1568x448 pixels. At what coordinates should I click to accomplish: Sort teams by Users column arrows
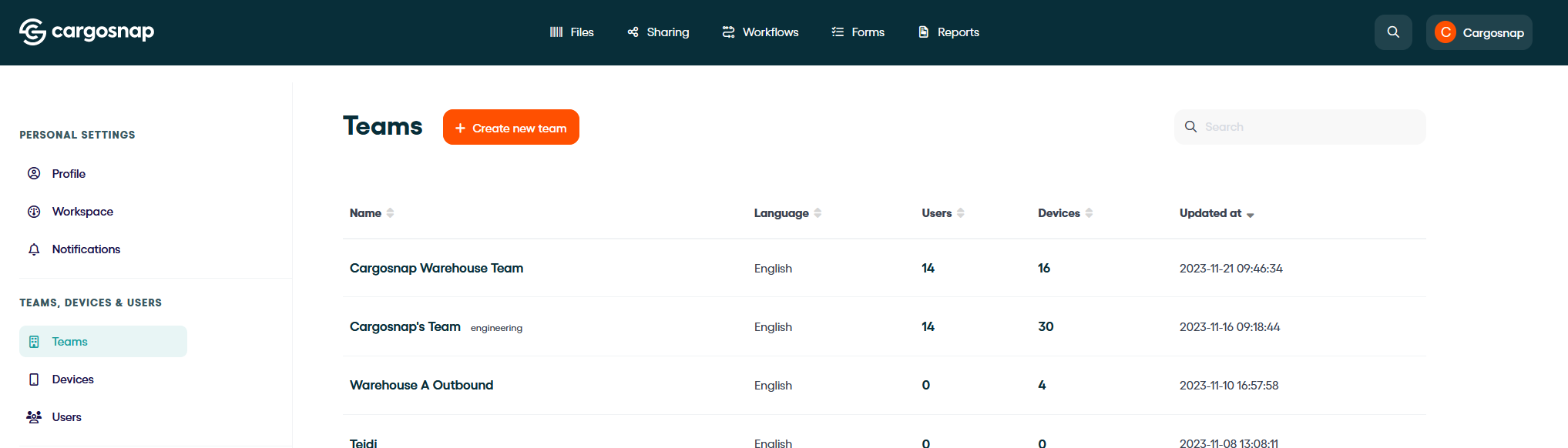(961, 213)
